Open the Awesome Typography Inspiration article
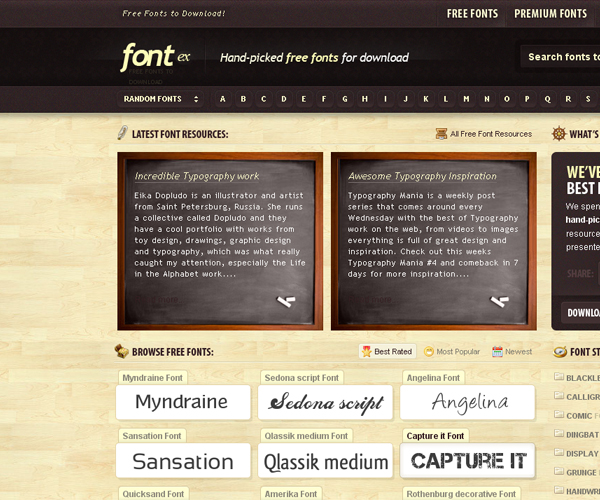Image resolution: width=600 pixels, height=500 pixels. point(422,176)
